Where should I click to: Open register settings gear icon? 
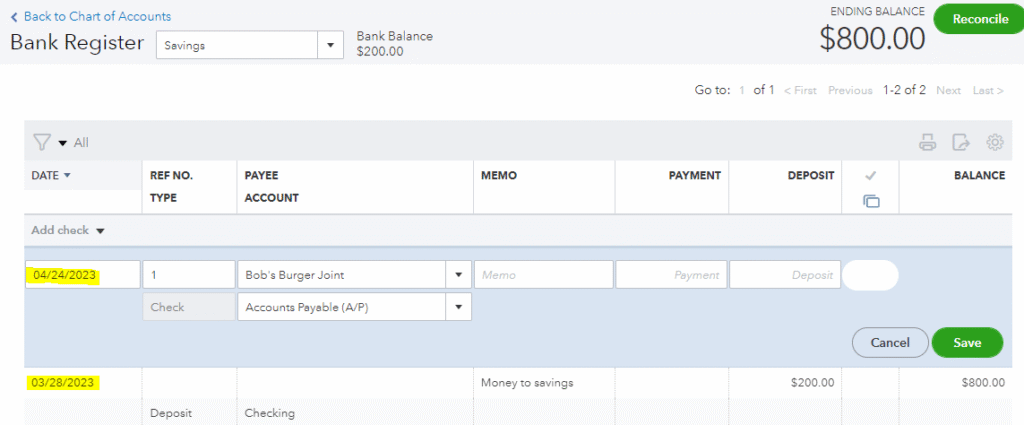pos(995,142)
